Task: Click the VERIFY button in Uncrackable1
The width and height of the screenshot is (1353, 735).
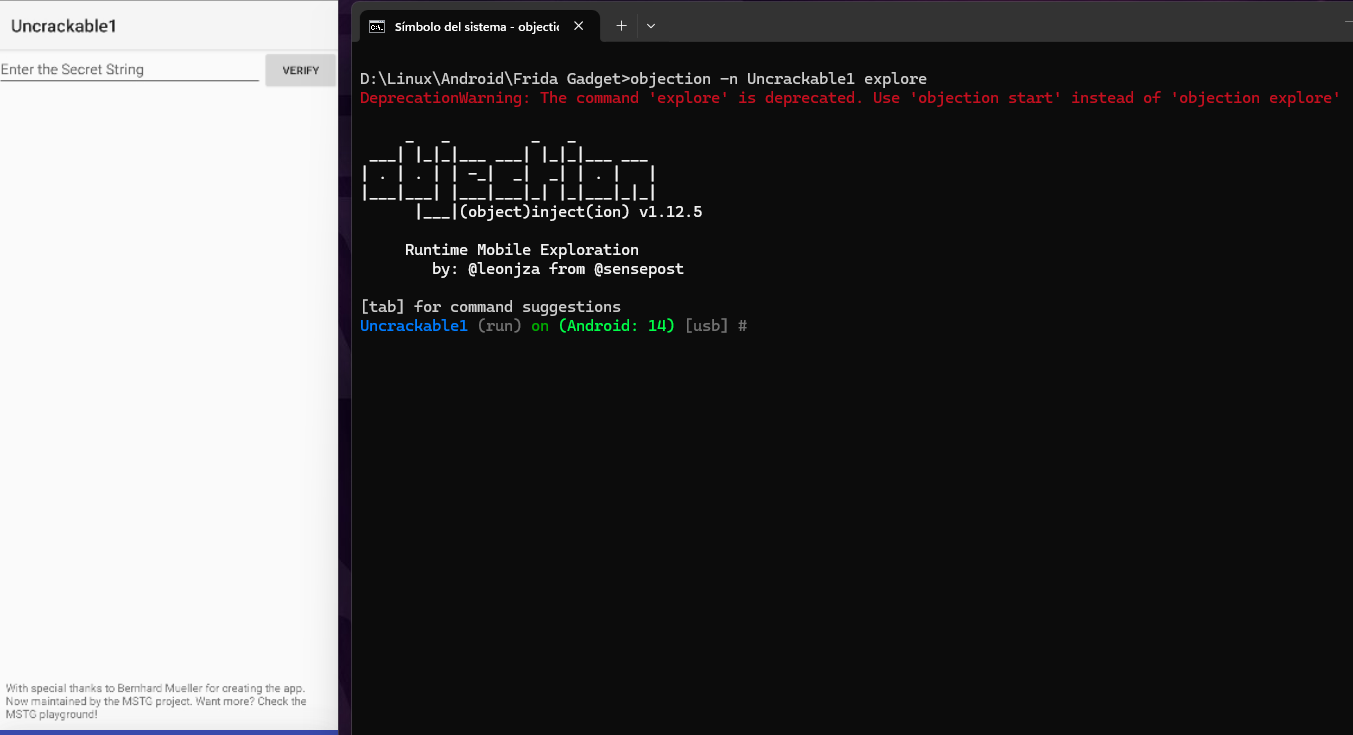Action: pyautogui.click(x=301, y=70)
